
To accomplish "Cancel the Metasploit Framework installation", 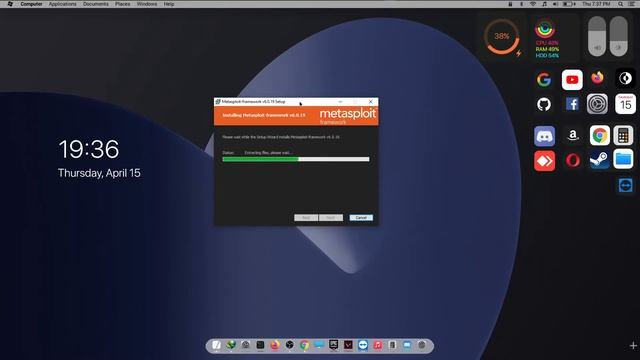I will click(361, 218).
